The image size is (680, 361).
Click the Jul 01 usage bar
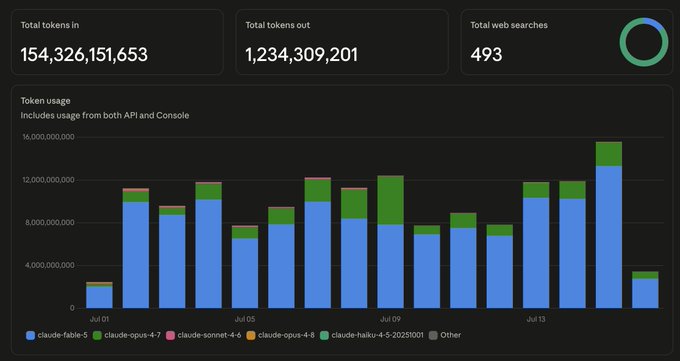99,295
